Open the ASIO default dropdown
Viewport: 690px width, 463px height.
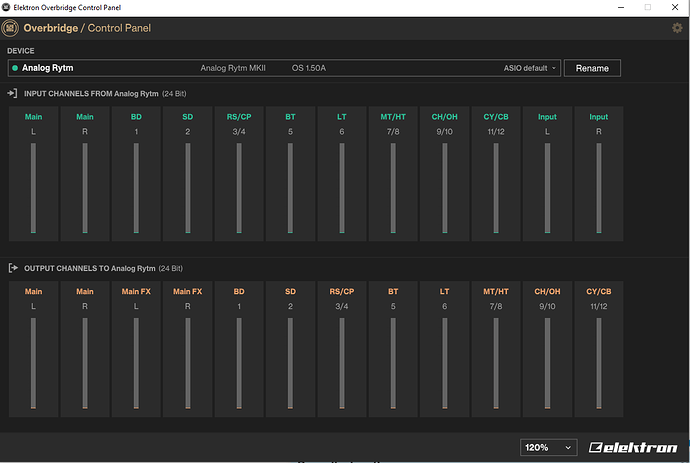530,68
